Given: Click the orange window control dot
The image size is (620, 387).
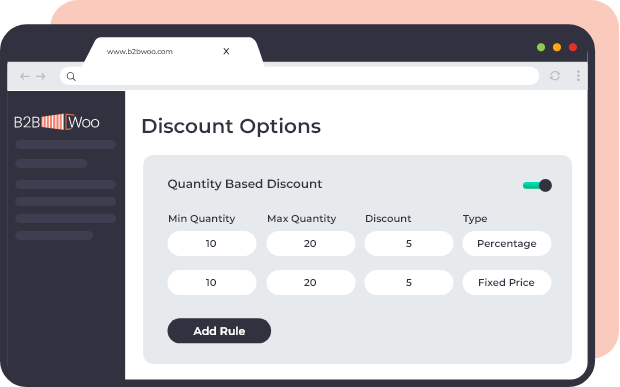Looking at the screenshot, I should pyautogui.click(x=557, y=47).
